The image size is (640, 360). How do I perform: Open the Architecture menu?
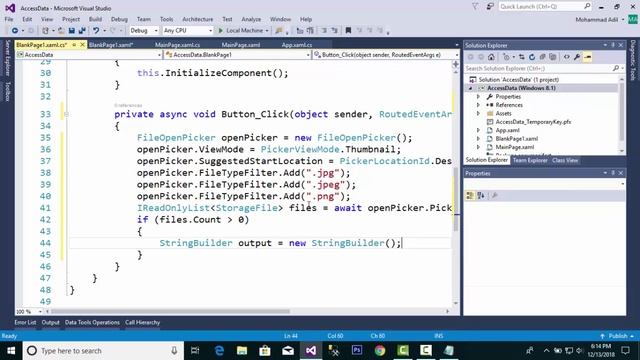(x=198, y=19)
